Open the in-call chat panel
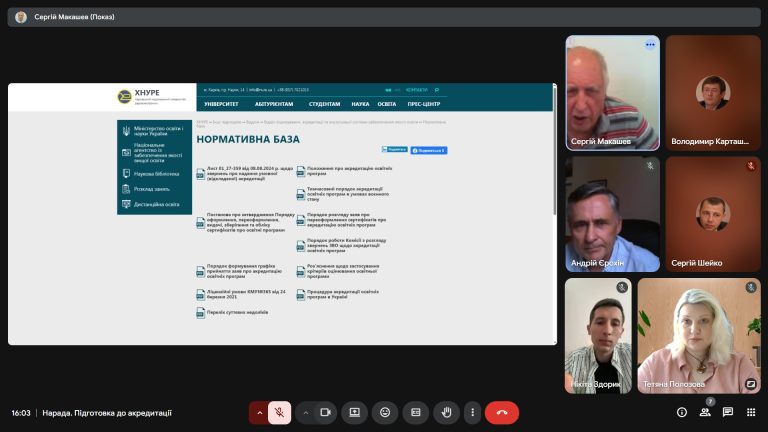The width and height of the screenshot is (768, 432). pyautogui.click(x=728, y=412)
